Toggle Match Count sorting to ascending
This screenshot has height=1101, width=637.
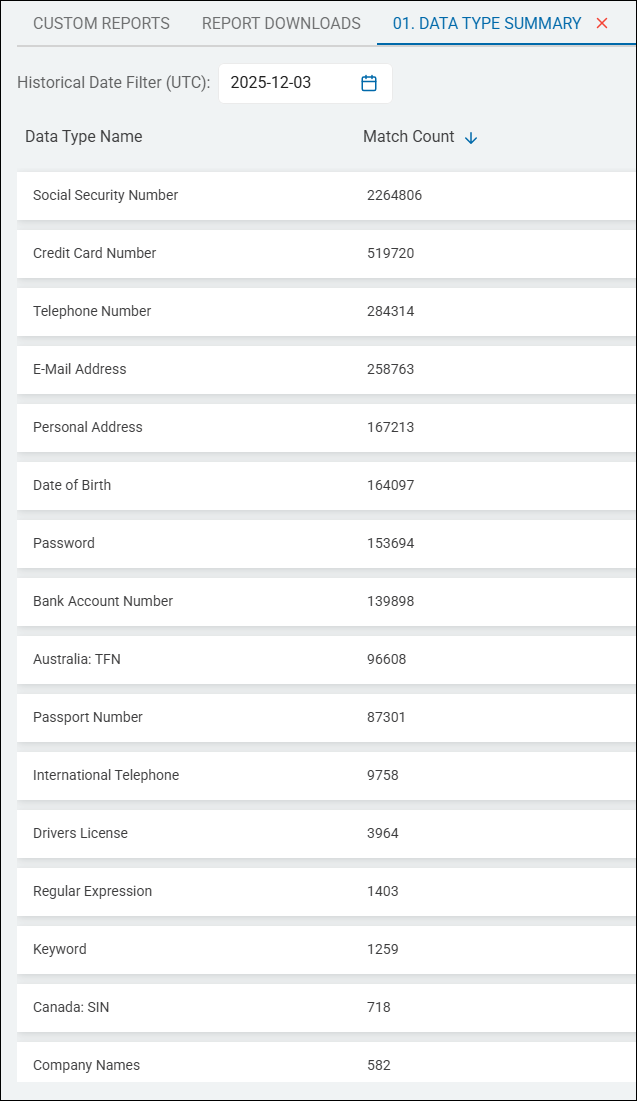(x=470, y=137)
